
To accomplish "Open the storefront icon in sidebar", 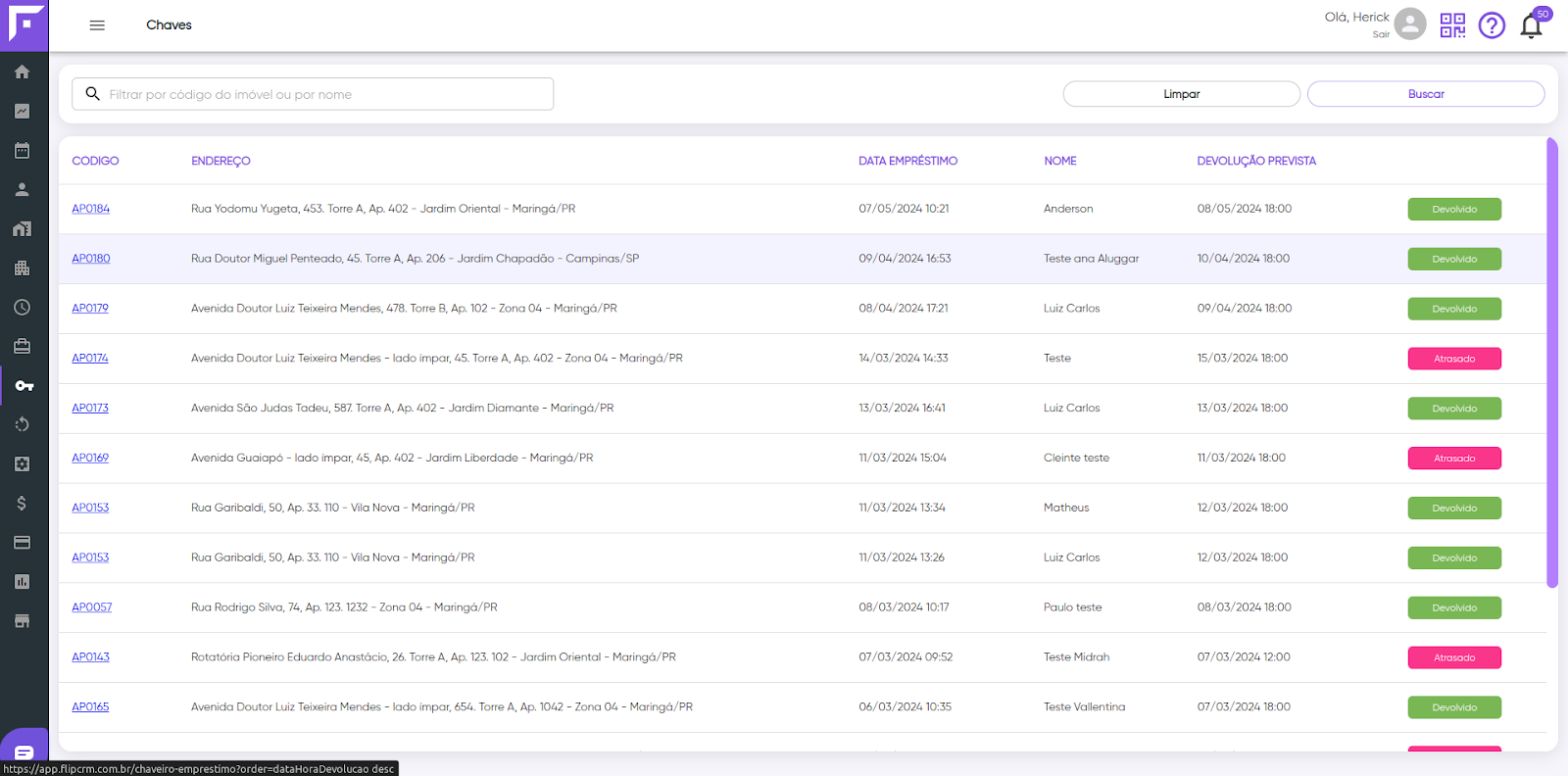I will click(x=23, y=620).
